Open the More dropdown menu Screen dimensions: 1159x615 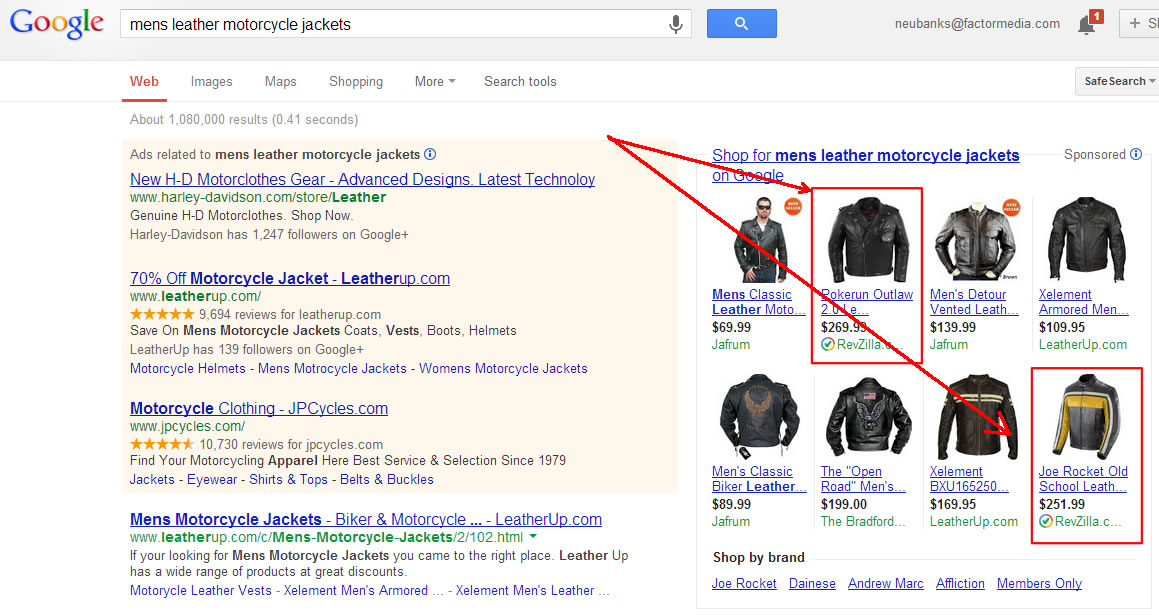click(435, 81)
